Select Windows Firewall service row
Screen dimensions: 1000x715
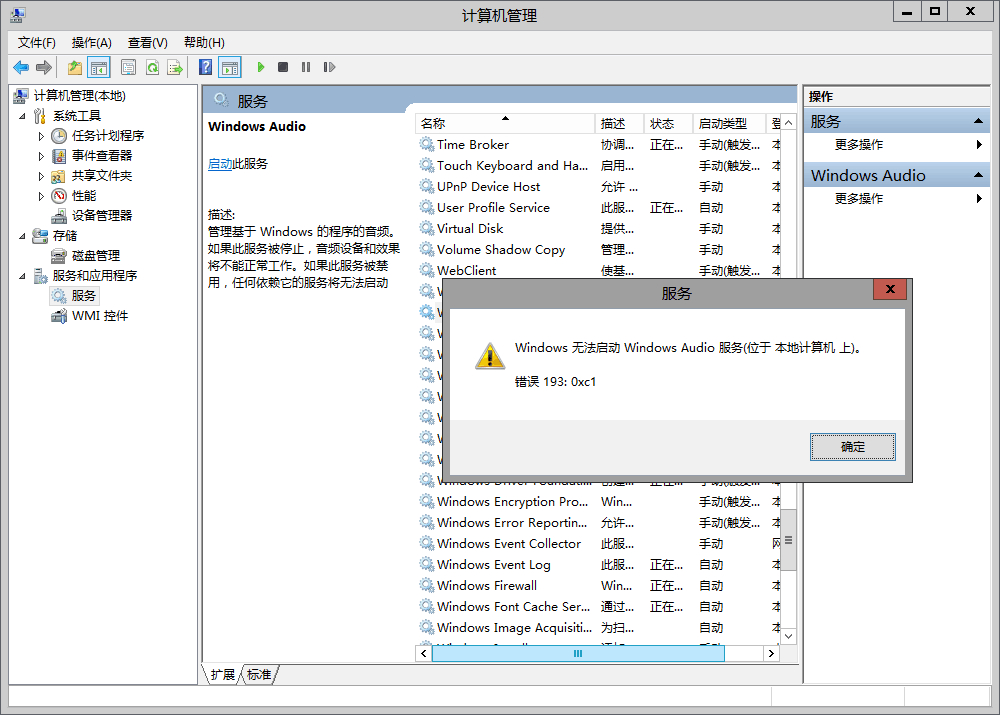click(598, 586)
